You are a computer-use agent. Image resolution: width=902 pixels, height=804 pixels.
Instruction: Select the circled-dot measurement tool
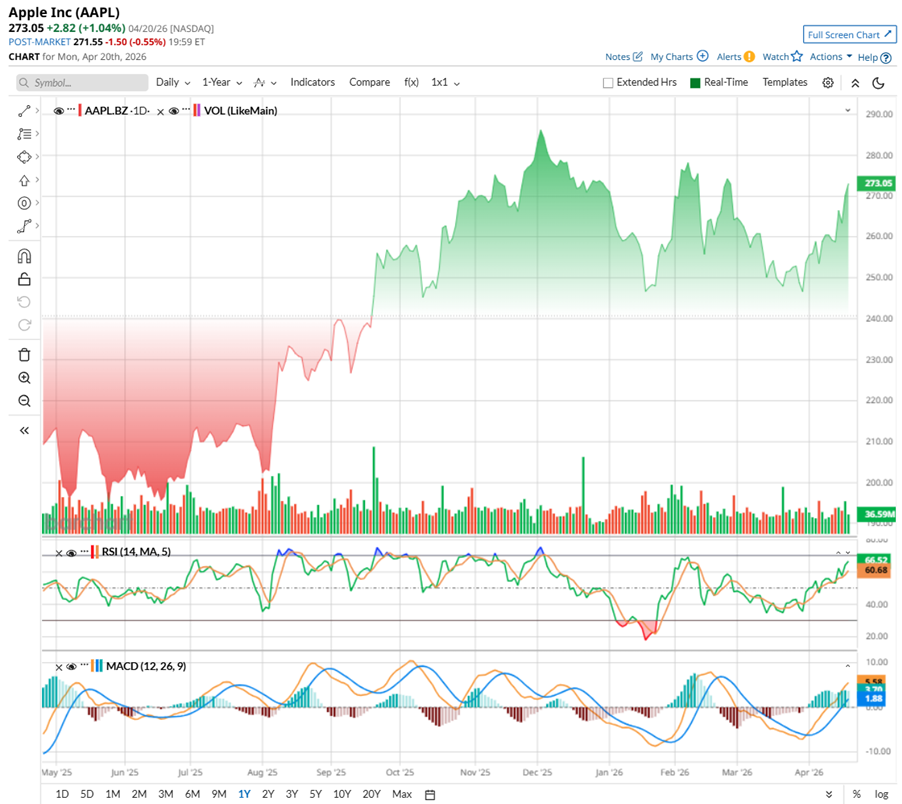pos(24,203)
